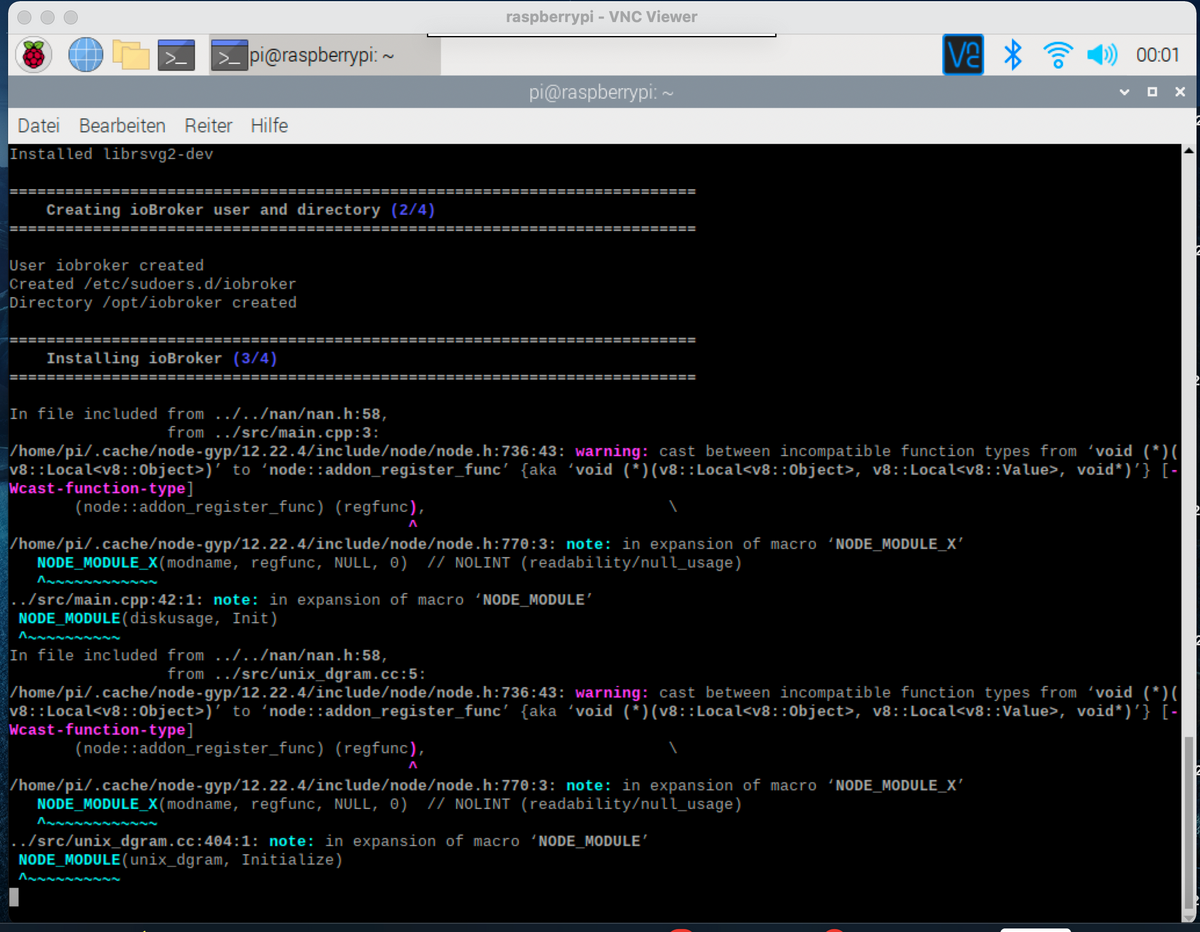This screenshot has width=1200, height=932.
Task: Open the Bluetooth tray menu
Action: [x=1013, y=55]
